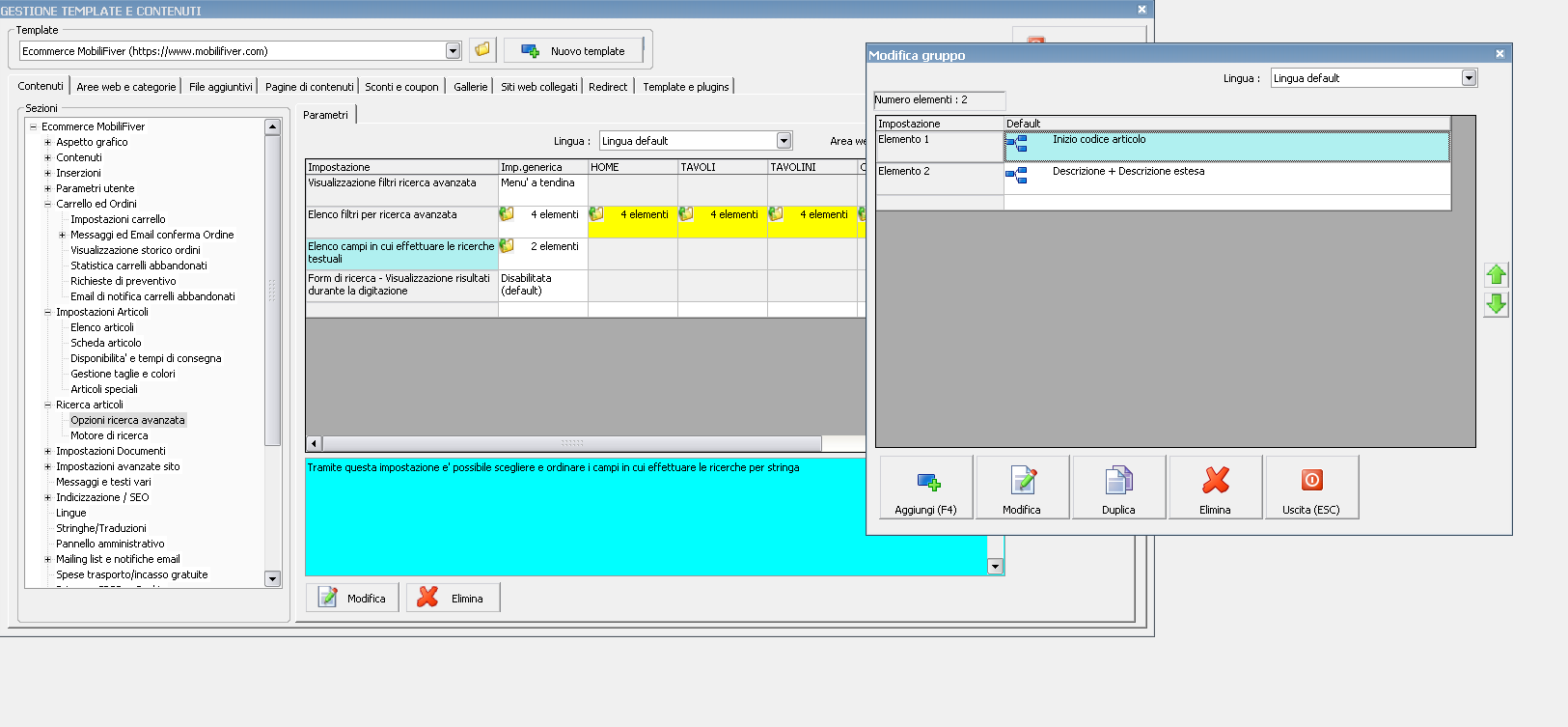Click the yellow folder icon next to Template
The height and width of the screenshot is (727, 1568).
coord(482,50)
